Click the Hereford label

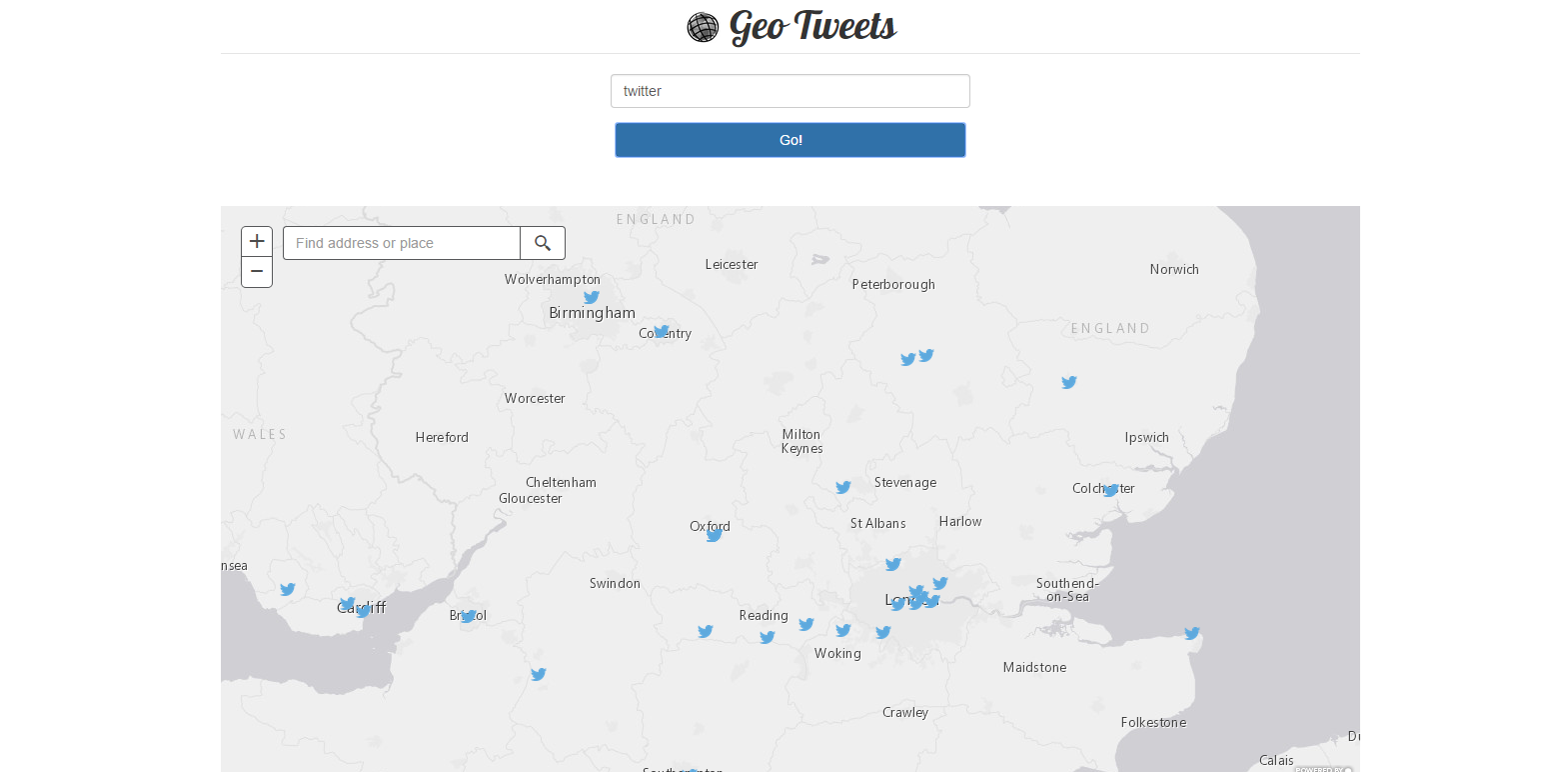442,437
